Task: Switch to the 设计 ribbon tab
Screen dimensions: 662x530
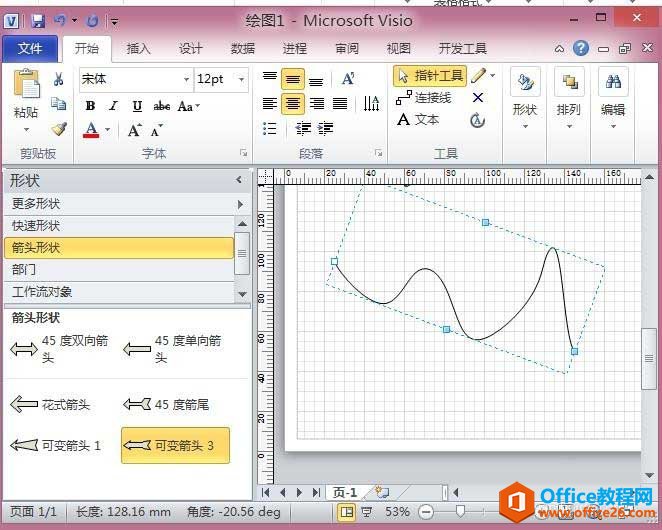Action: (x=190, y=49)
